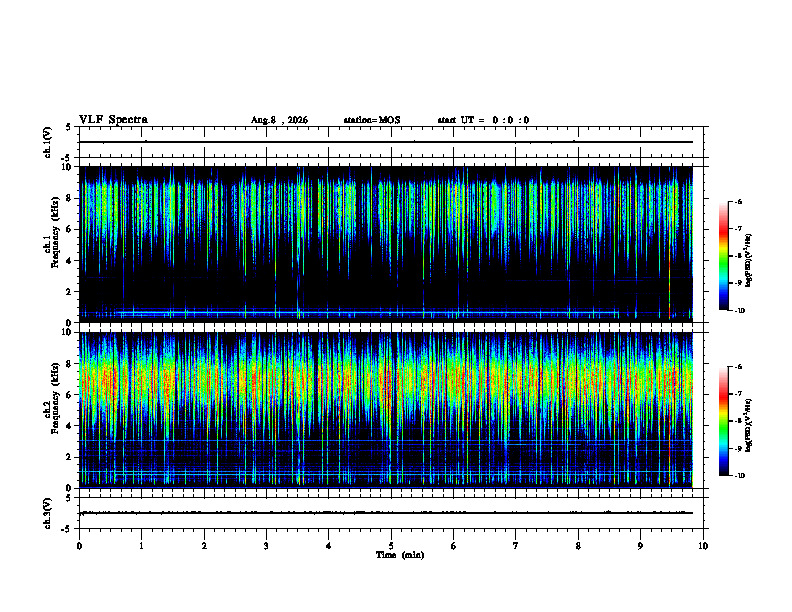Image resolution: width=792 pixels, height=612 pixels.
Task: Click the "2" kHz tick on ch.2 frequency axis
Action: (x=70, y=457)
